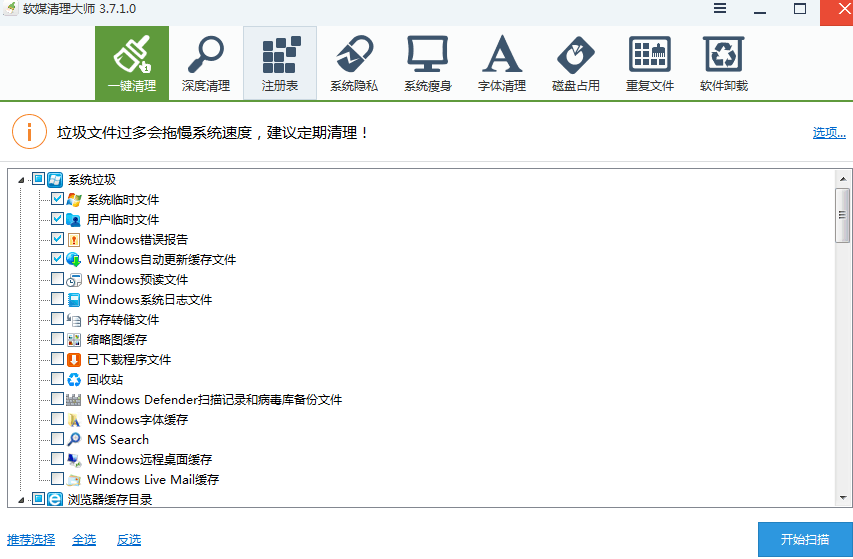
Task: Click the orange download icon of 已下载程序文件
Action: [x=74, y=359]
